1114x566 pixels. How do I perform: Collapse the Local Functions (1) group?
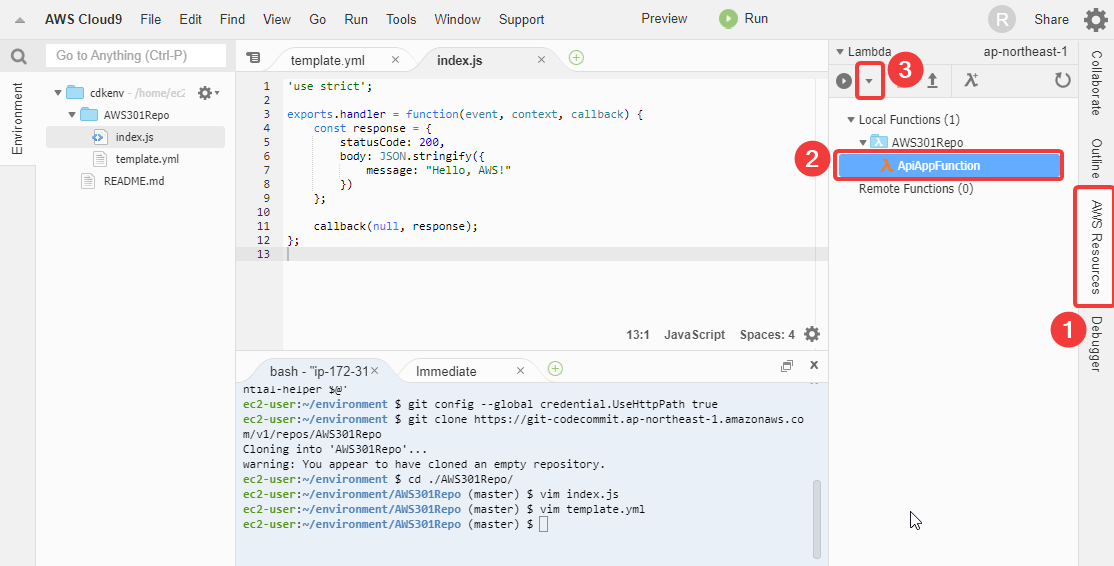click(x=851, y=119)
